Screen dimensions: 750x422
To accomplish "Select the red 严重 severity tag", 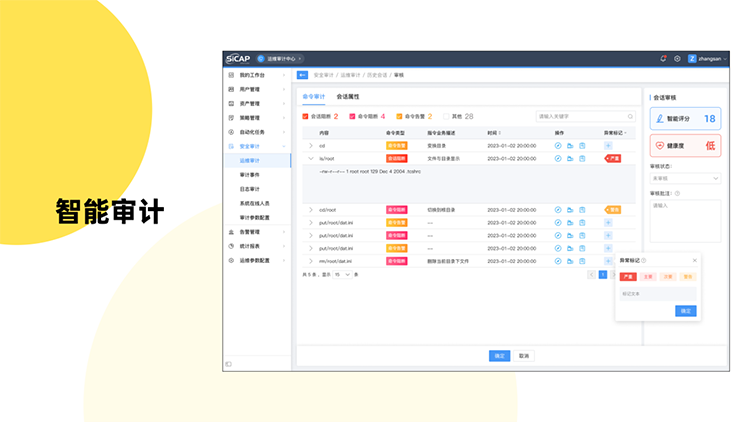I will point(628,277).
